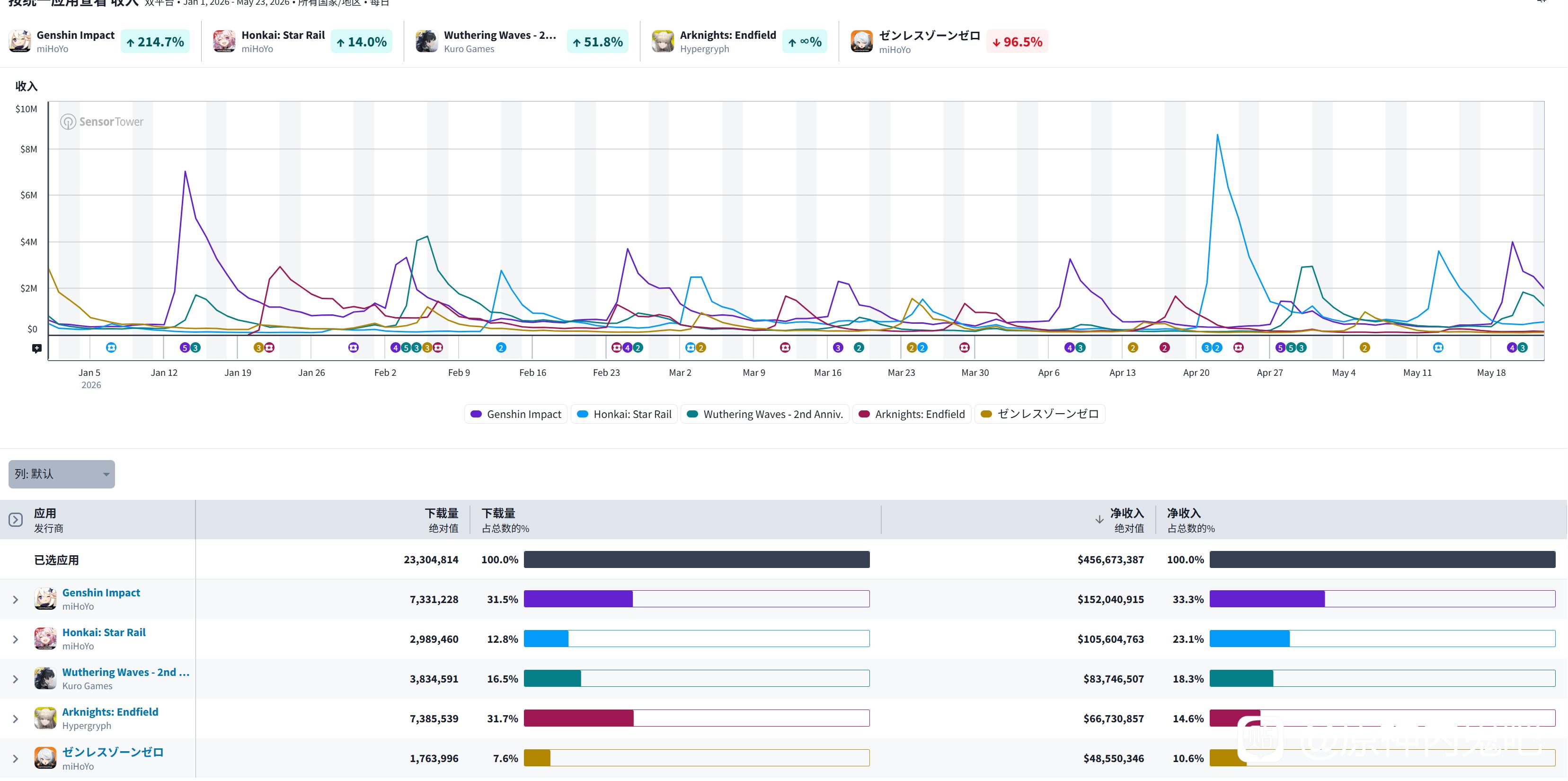Click the ゼンレスゾーンゼロ icon in the header
Viewport: 1568px width, 781px height.
point(862,41)
